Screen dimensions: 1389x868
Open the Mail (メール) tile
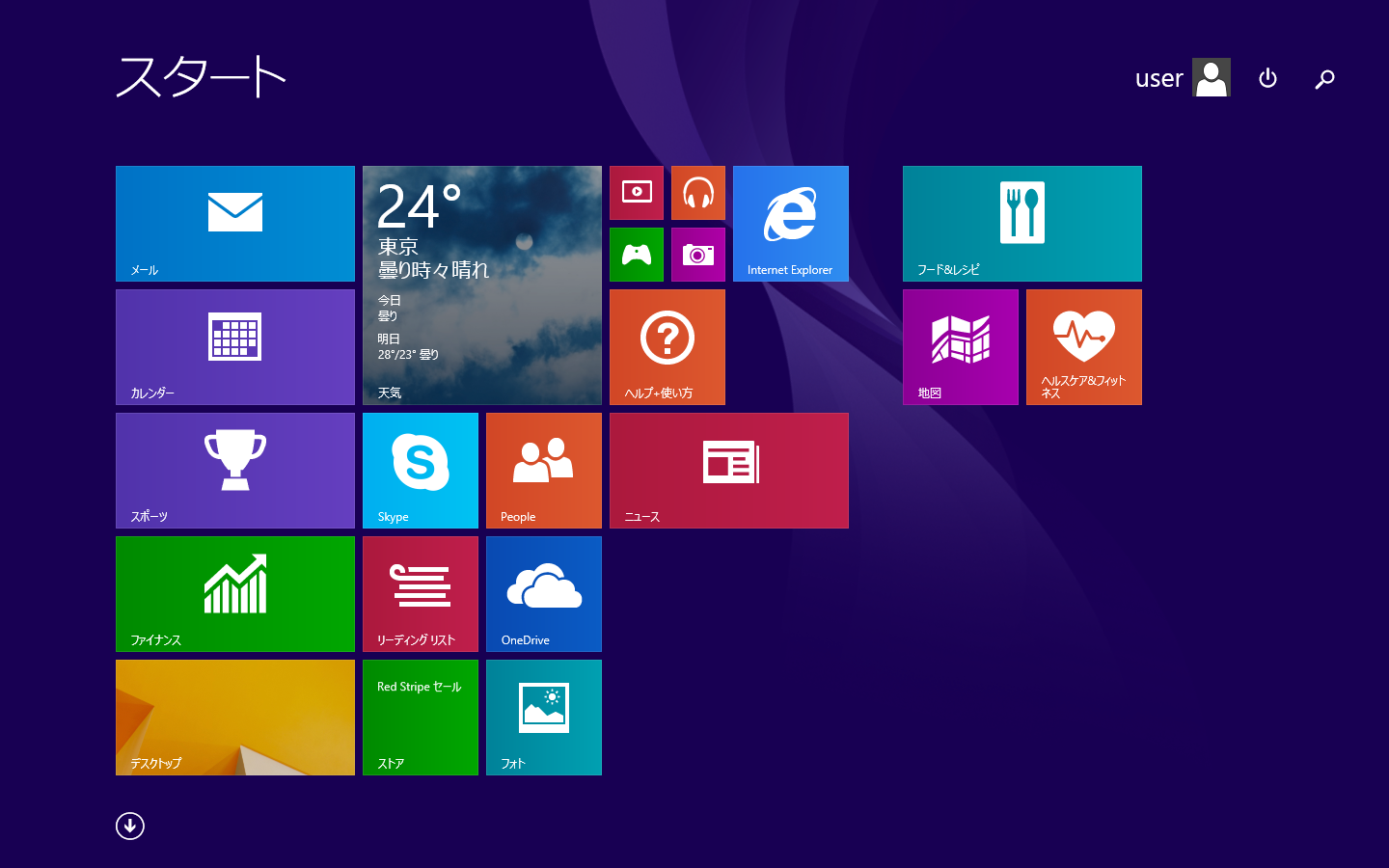pos(235,224)
